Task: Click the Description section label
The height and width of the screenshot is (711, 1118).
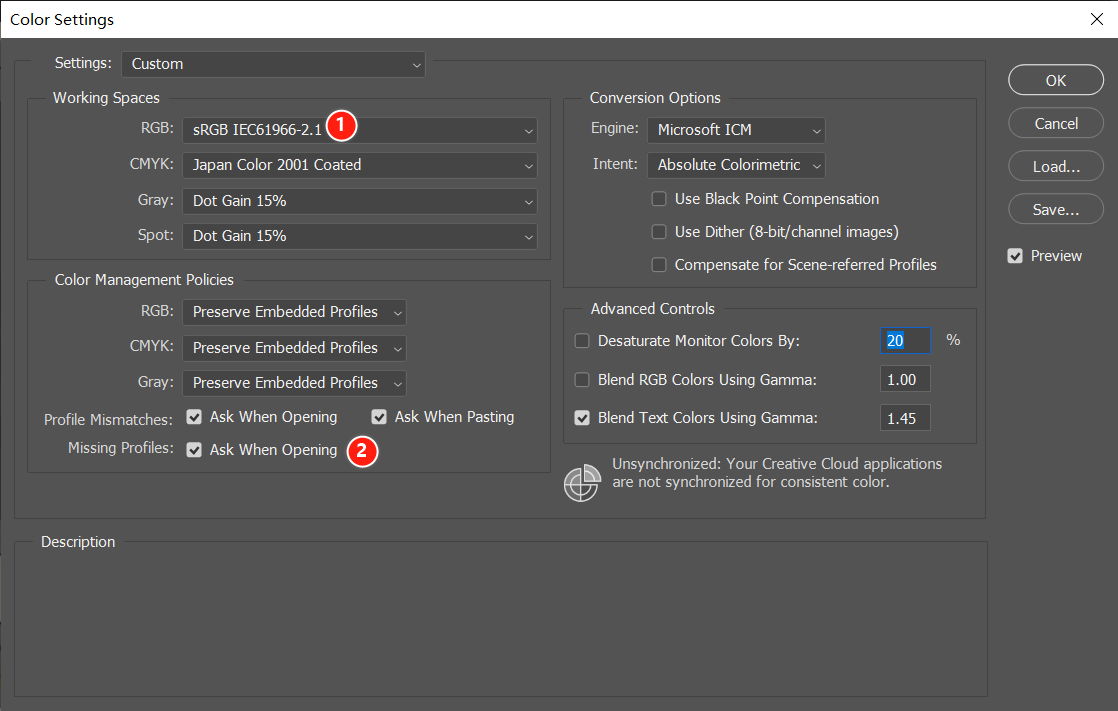Action: coord(78,542)
